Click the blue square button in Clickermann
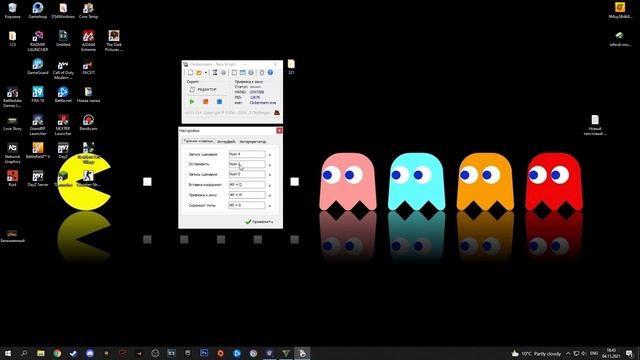This screenshot has width=640, height=360. (x=219, y=102)
